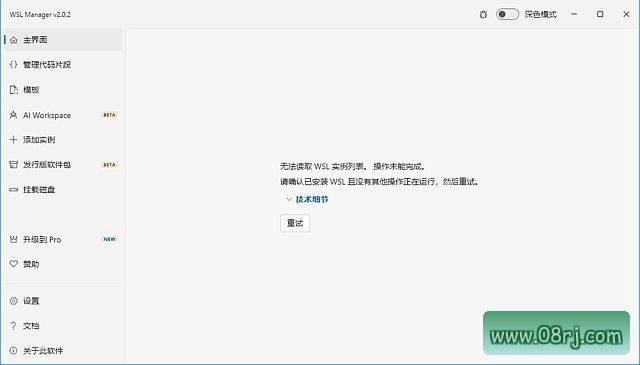Click the WSL Manager v2.0.2 title
The height and width of the screenshot is (365, 640).
[x=40, y=15]
